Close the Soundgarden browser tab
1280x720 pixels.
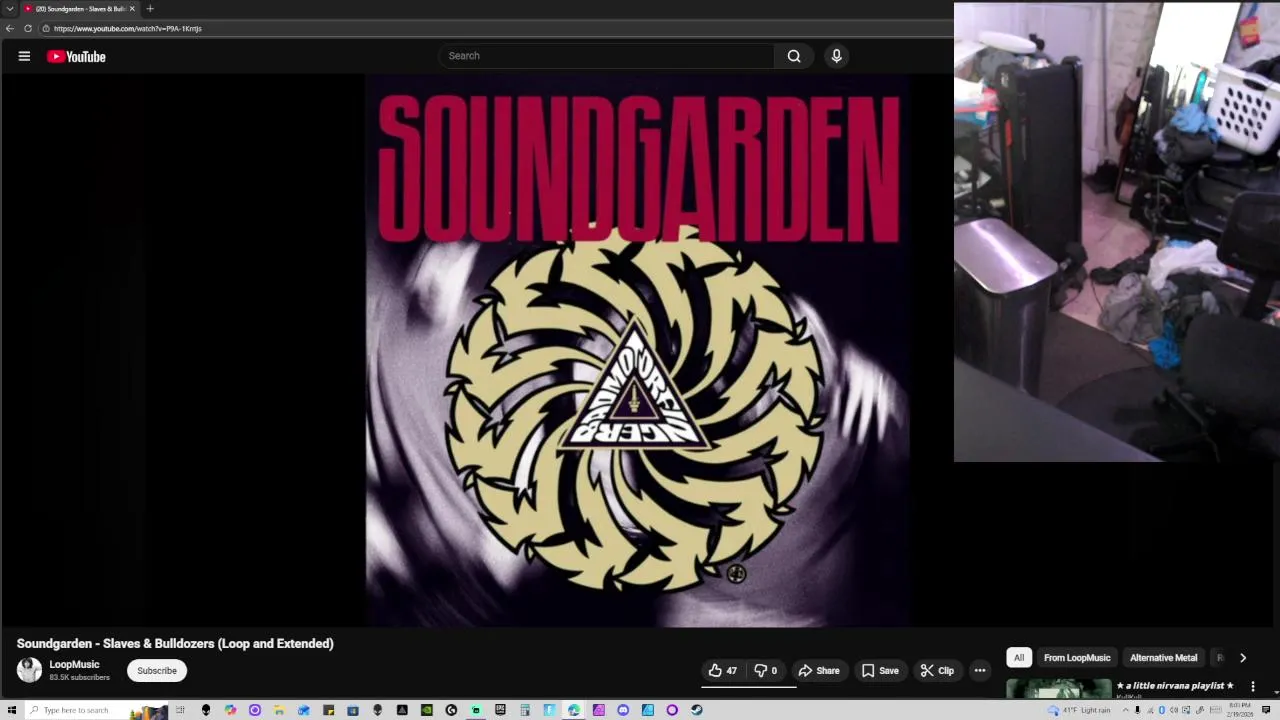pyautogui.click(x=132, y=8)
